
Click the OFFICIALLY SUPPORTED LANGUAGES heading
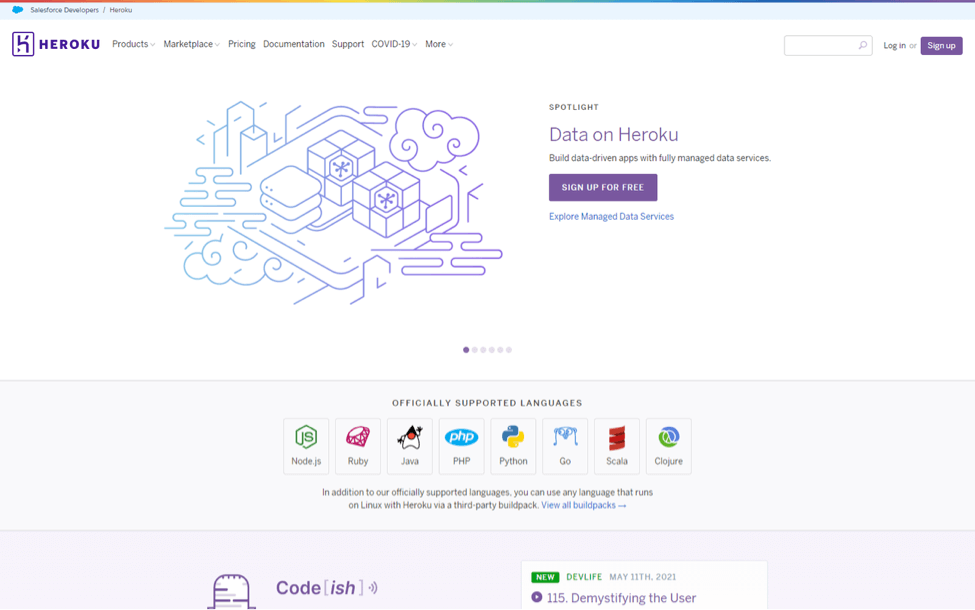click(487, 403)
